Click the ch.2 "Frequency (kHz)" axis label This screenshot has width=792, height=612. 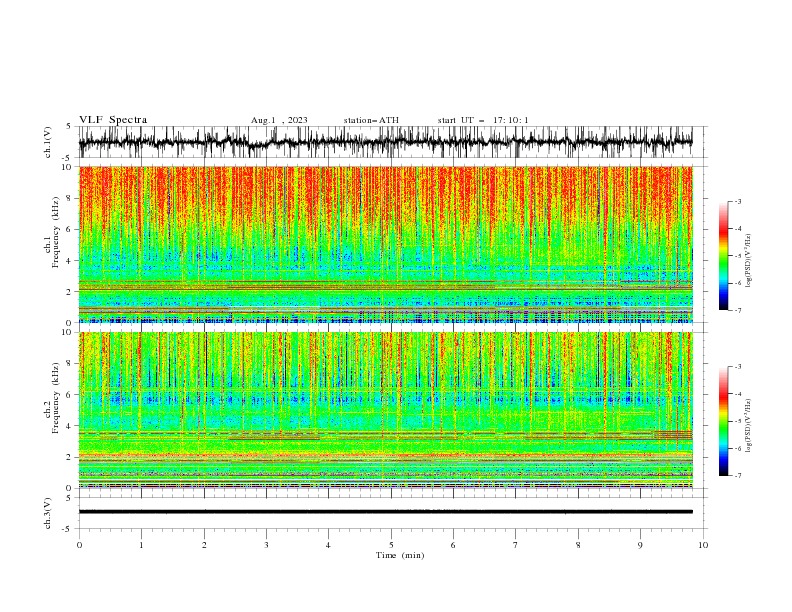pyautogui.click(x=56, y=398)
